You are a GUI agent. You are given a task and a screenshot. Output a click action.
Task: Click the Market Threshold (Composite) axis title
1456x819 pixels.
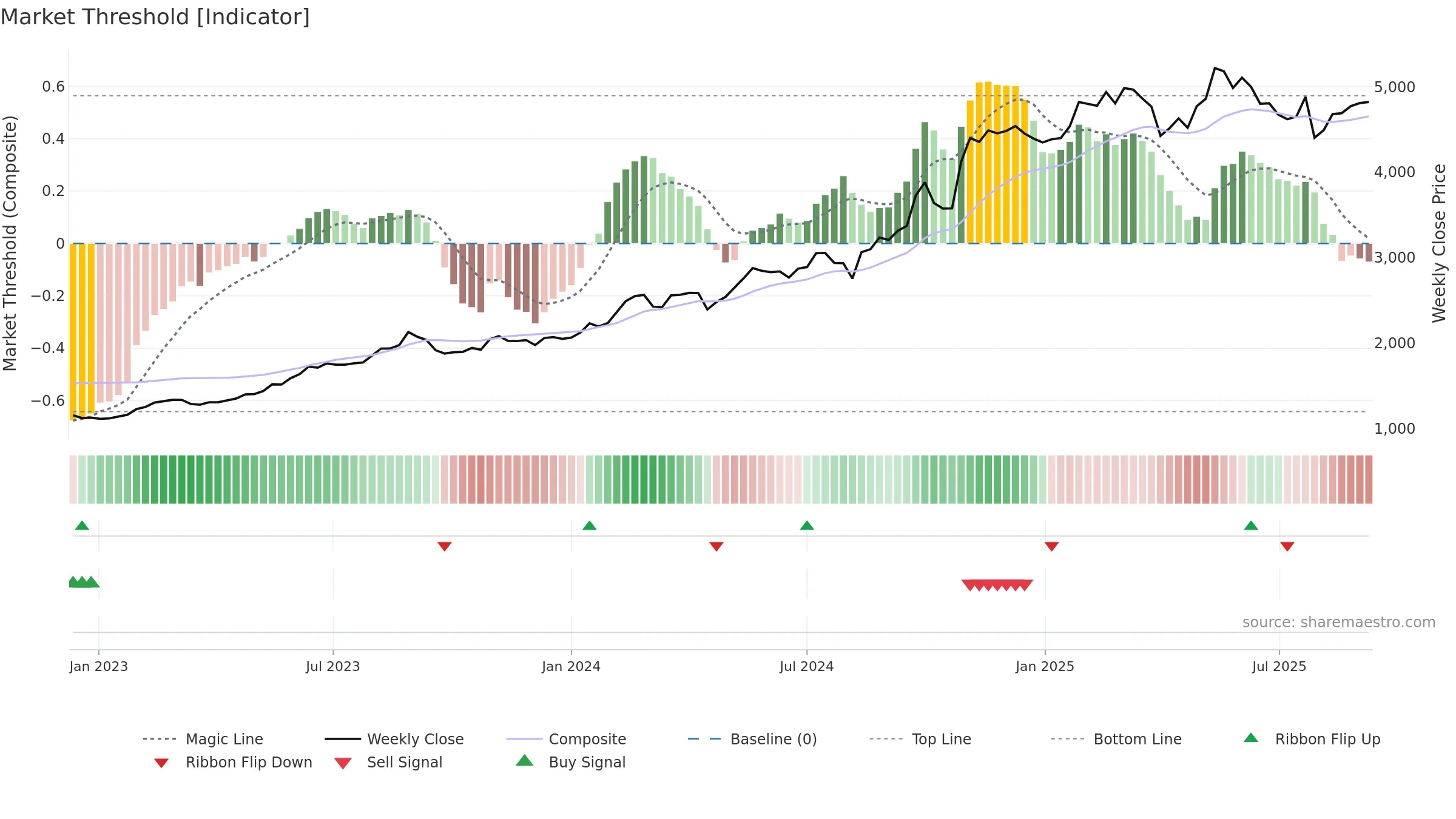click(x=10, y=243)
